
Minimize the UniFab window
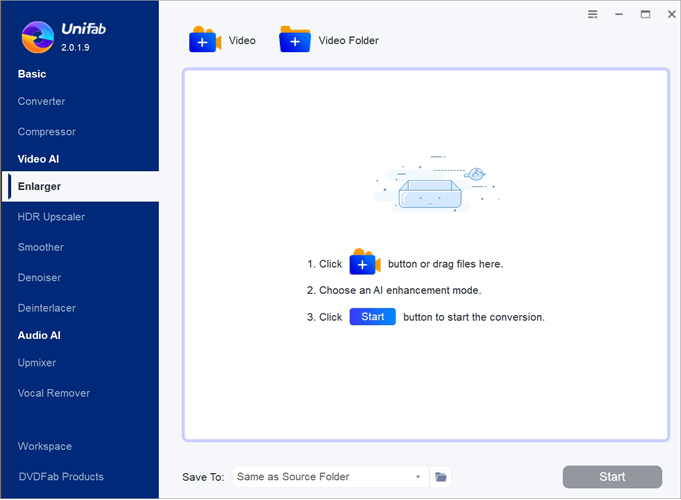coord(619,14)
